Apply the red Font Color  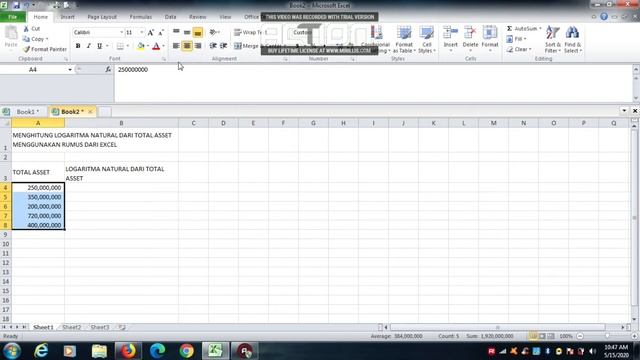point(156,46)
